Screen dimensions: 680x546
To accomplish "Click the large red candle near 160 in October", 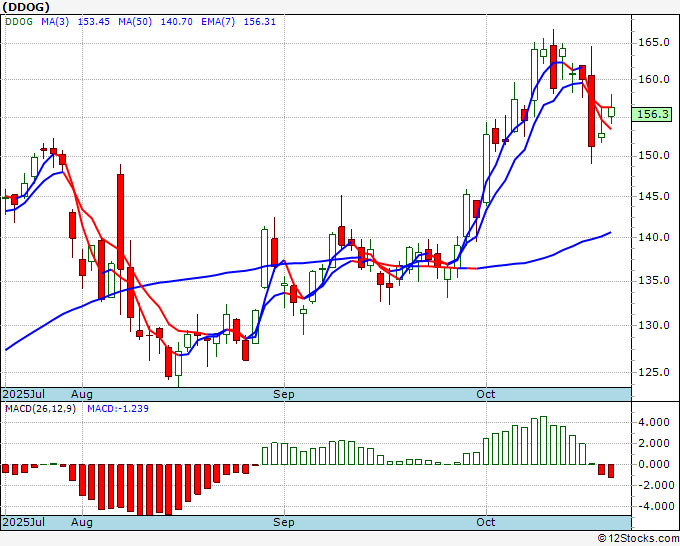I will (592, 111).
